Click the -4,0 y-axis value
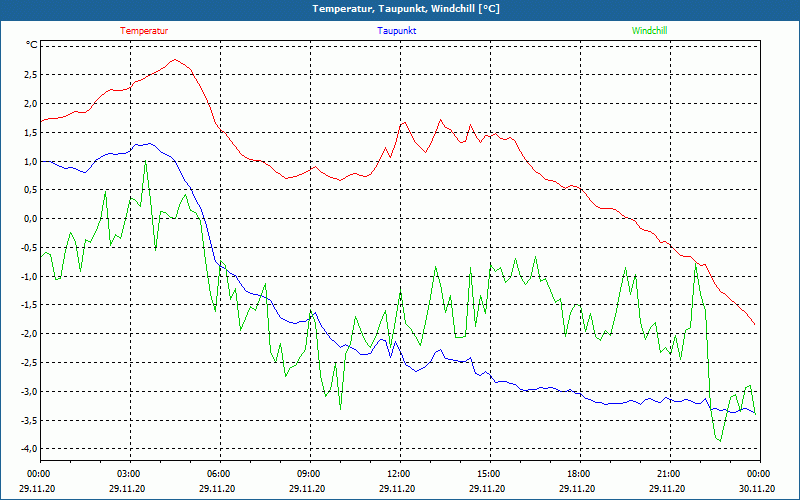Screen dimensions: 800x500 point(29,448)
